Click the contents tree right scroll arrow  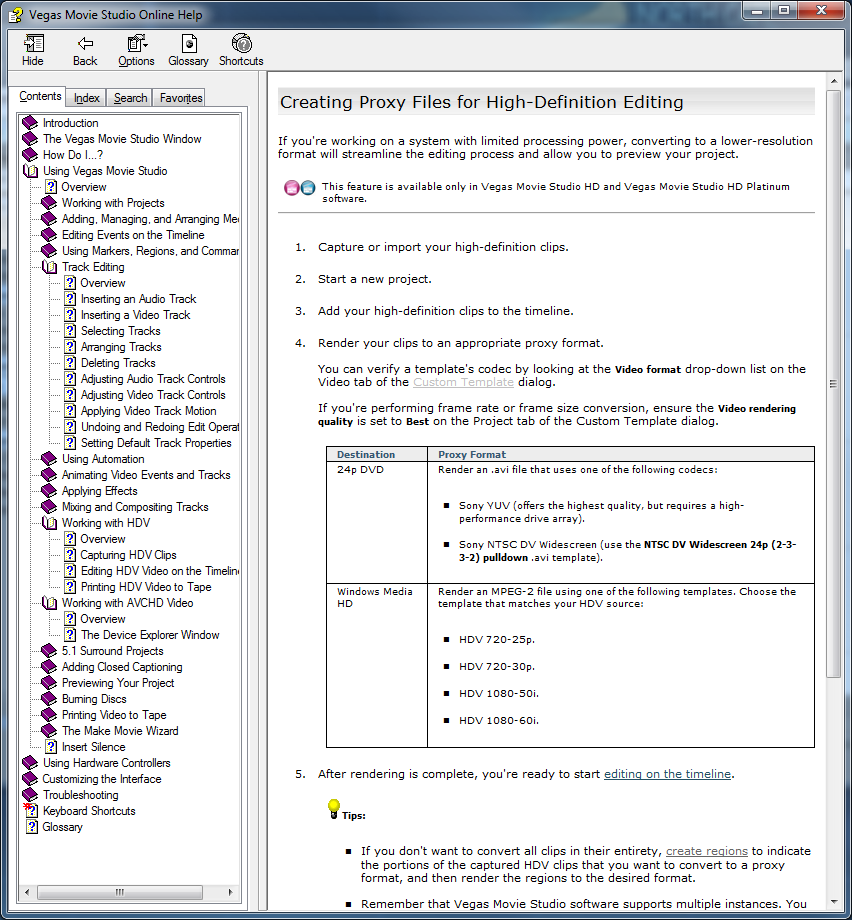pyautogui.click(x=230, y=892)
